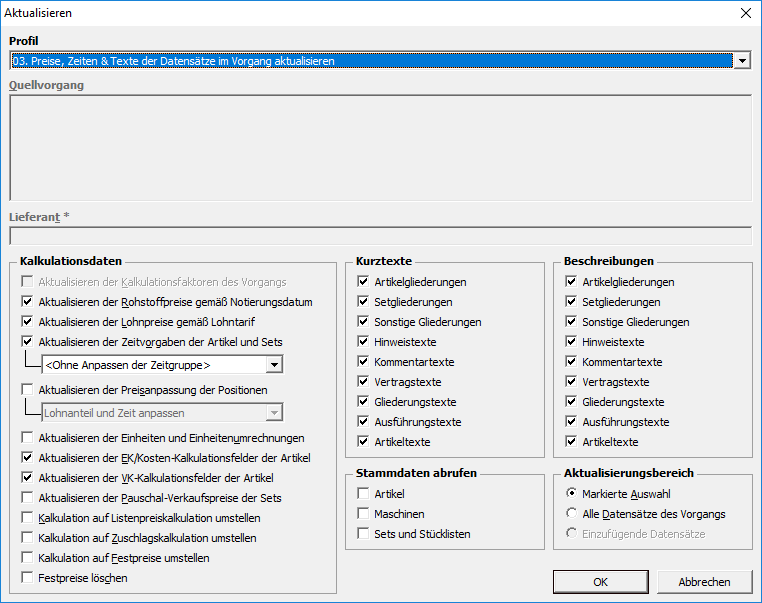
Task: Uncheck 'Aktualisieren der Rohstoffpreise gemäß Notierungsdatum'
Action: click(28, 302)
